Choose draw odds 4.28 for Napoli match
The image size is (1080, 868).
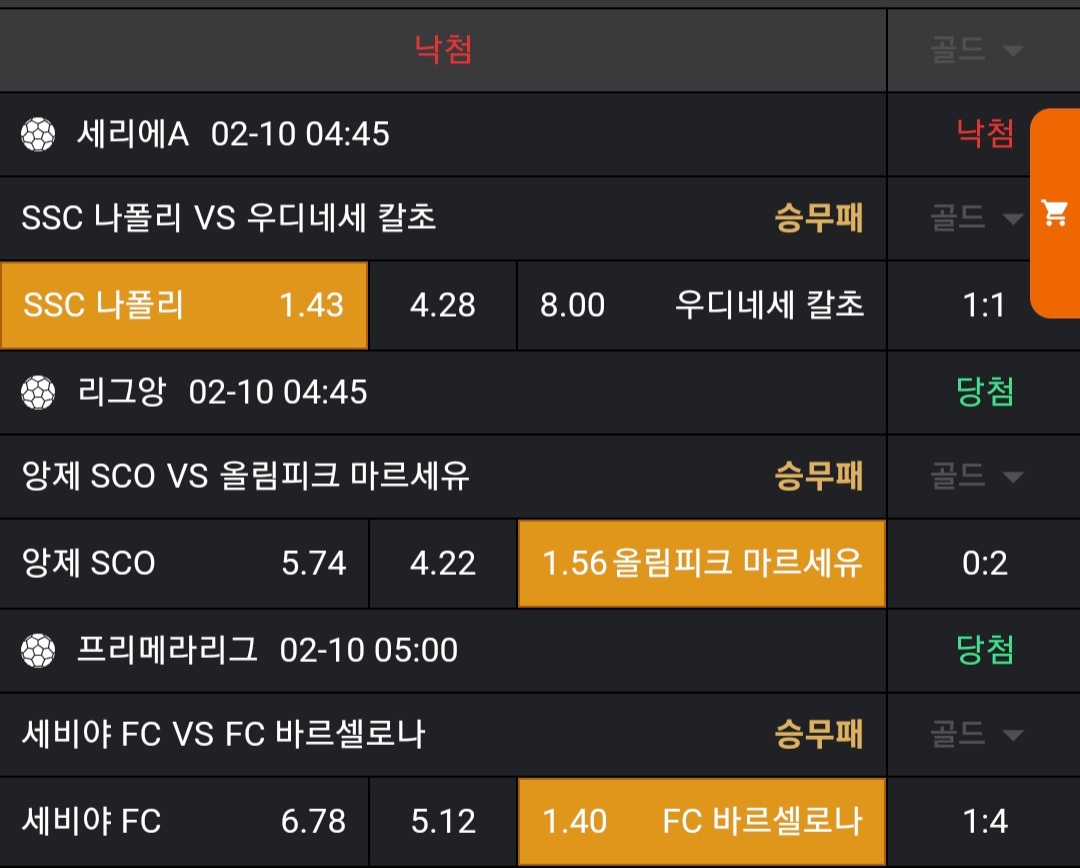pos(443,306)
